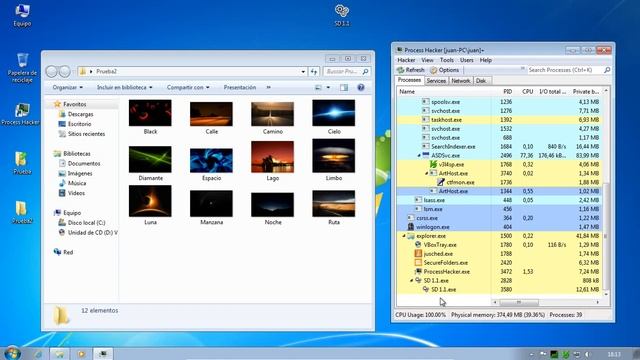Open the Equipo desktop icon

point(22,16)
